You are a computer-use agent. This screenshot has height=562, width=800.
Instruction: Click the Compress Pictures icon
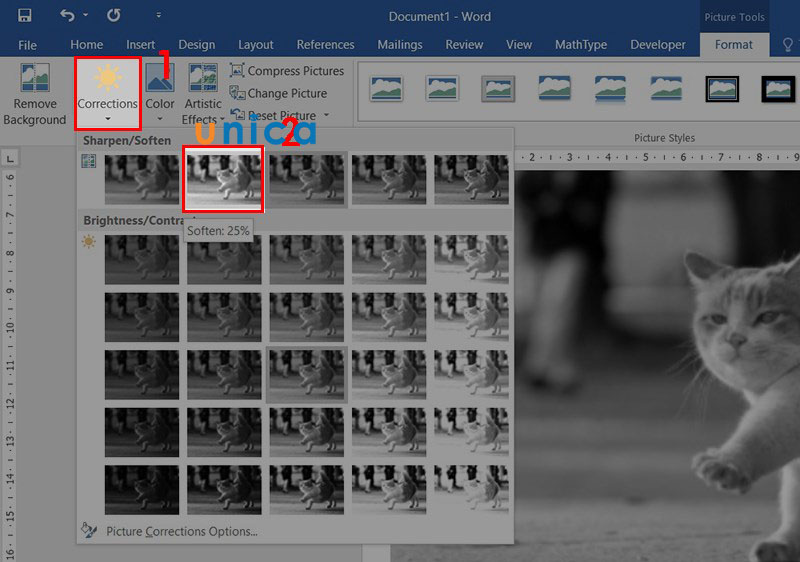(x=237, y=71)
